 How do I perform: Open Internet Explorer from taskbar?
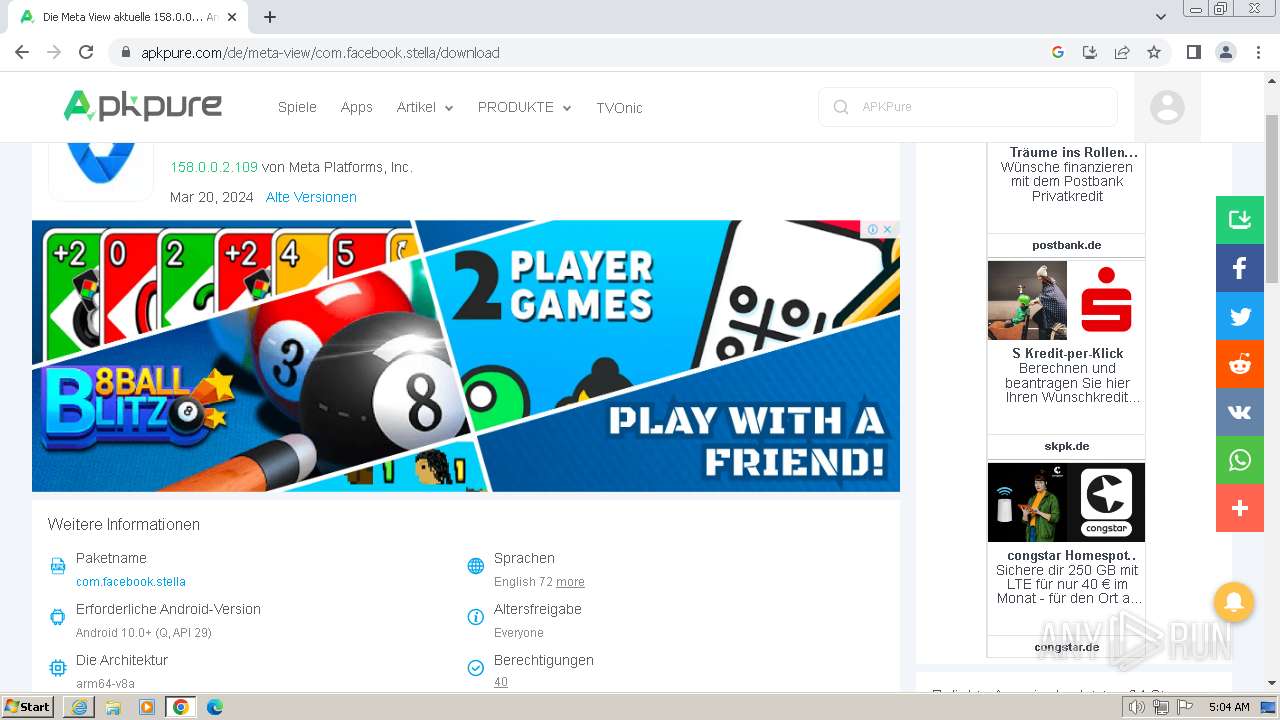click(79, 707)
